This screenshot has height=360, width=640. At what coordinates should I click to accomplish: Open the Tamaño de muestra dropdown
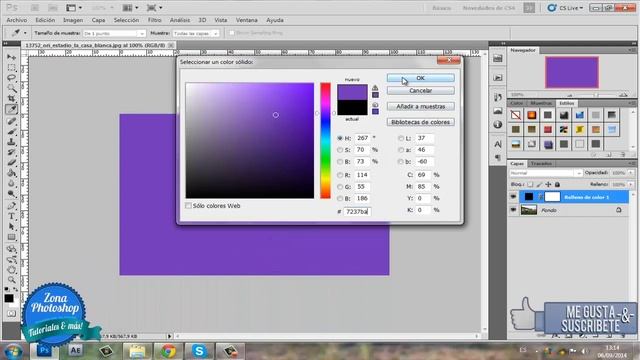point(114,33)
